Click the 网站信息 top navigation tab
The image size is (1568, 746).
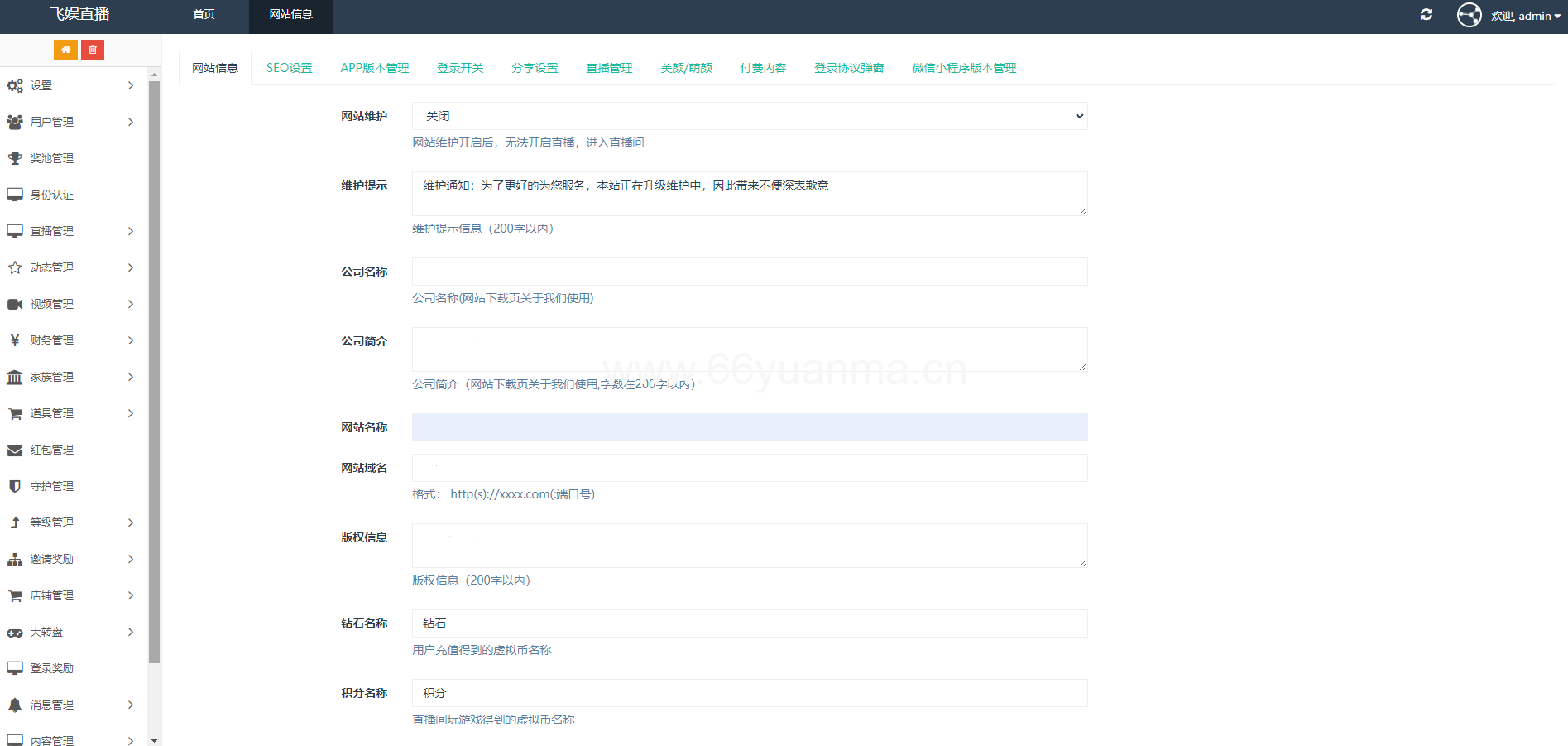(290, 15)
